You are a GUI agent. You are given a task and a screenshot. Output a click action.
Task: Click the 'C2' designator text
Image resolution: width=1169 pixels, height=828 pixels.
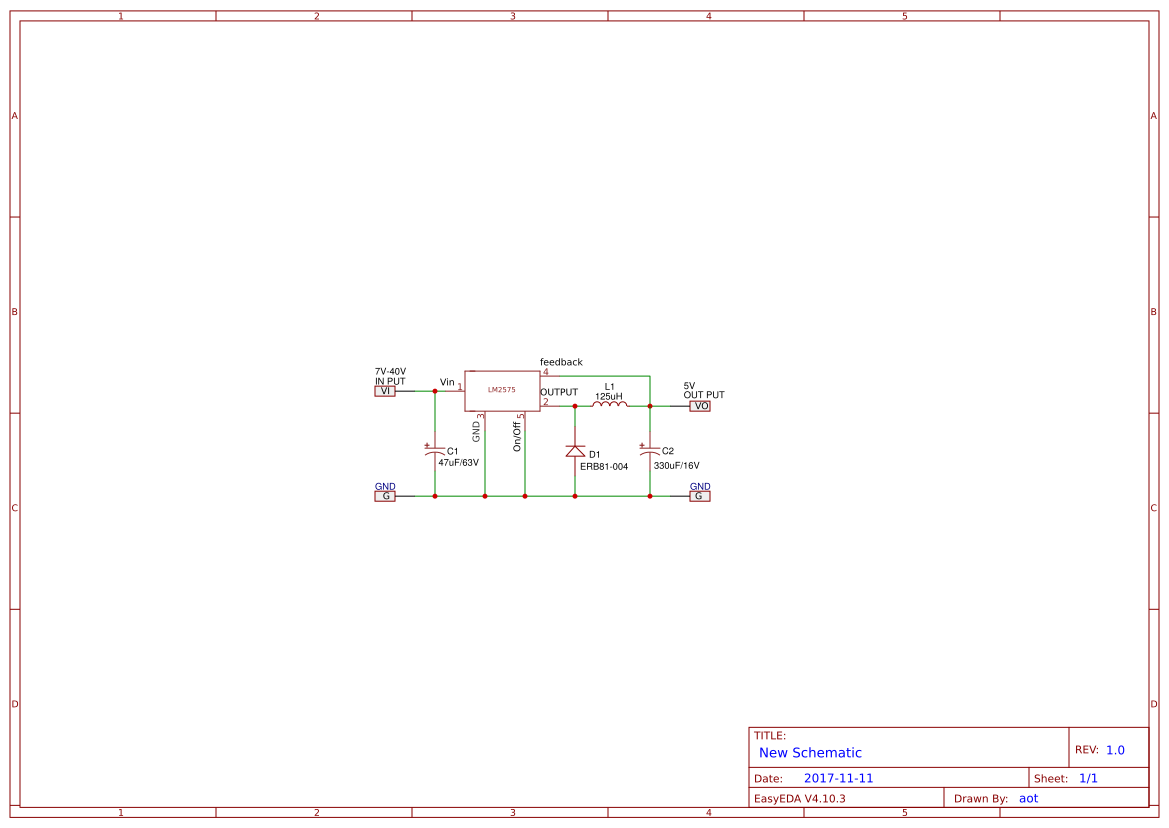[x=668, y=451]
